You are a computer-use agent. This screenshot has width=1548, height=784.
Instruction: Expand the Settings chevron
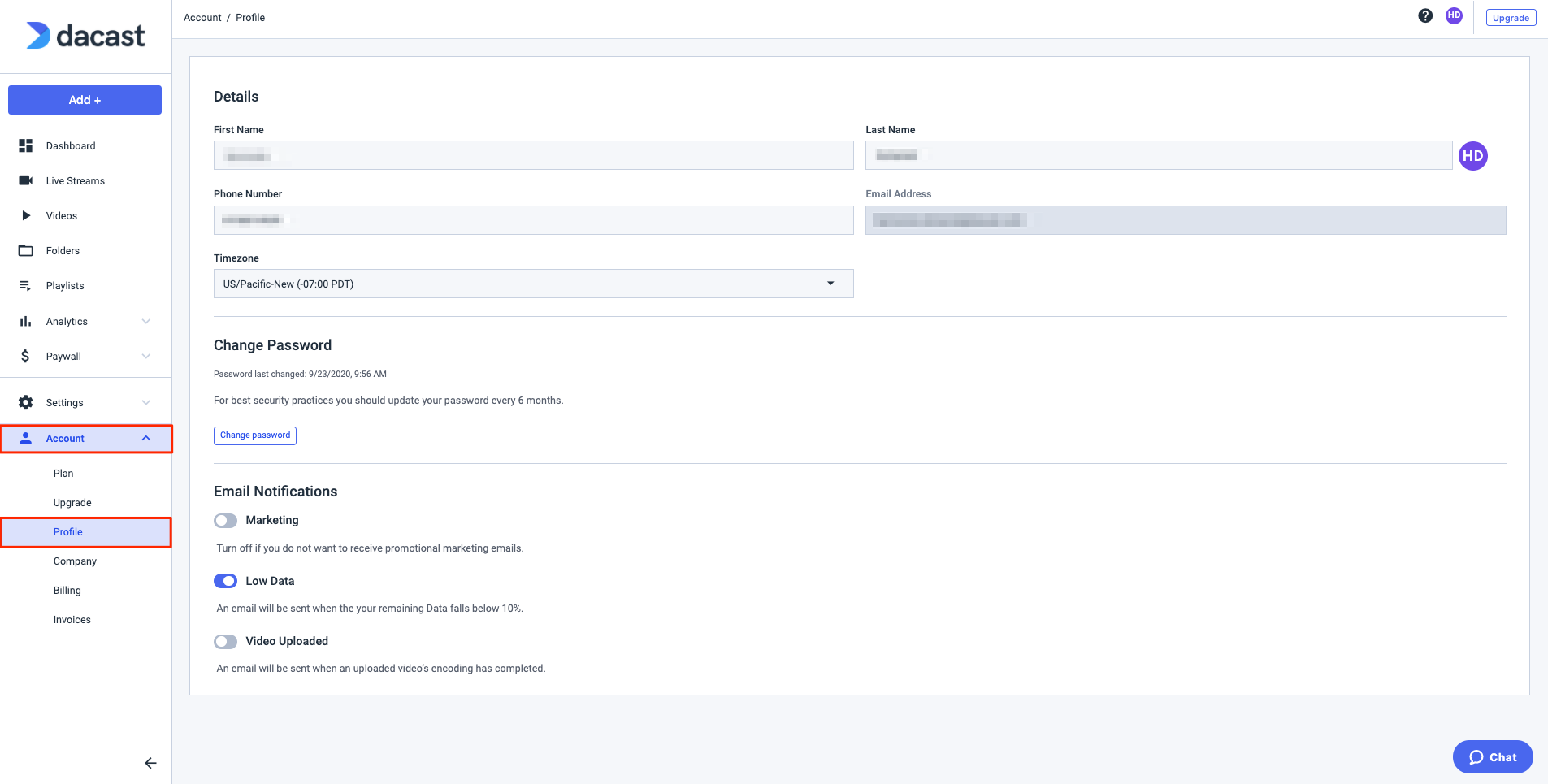[146, 402]
